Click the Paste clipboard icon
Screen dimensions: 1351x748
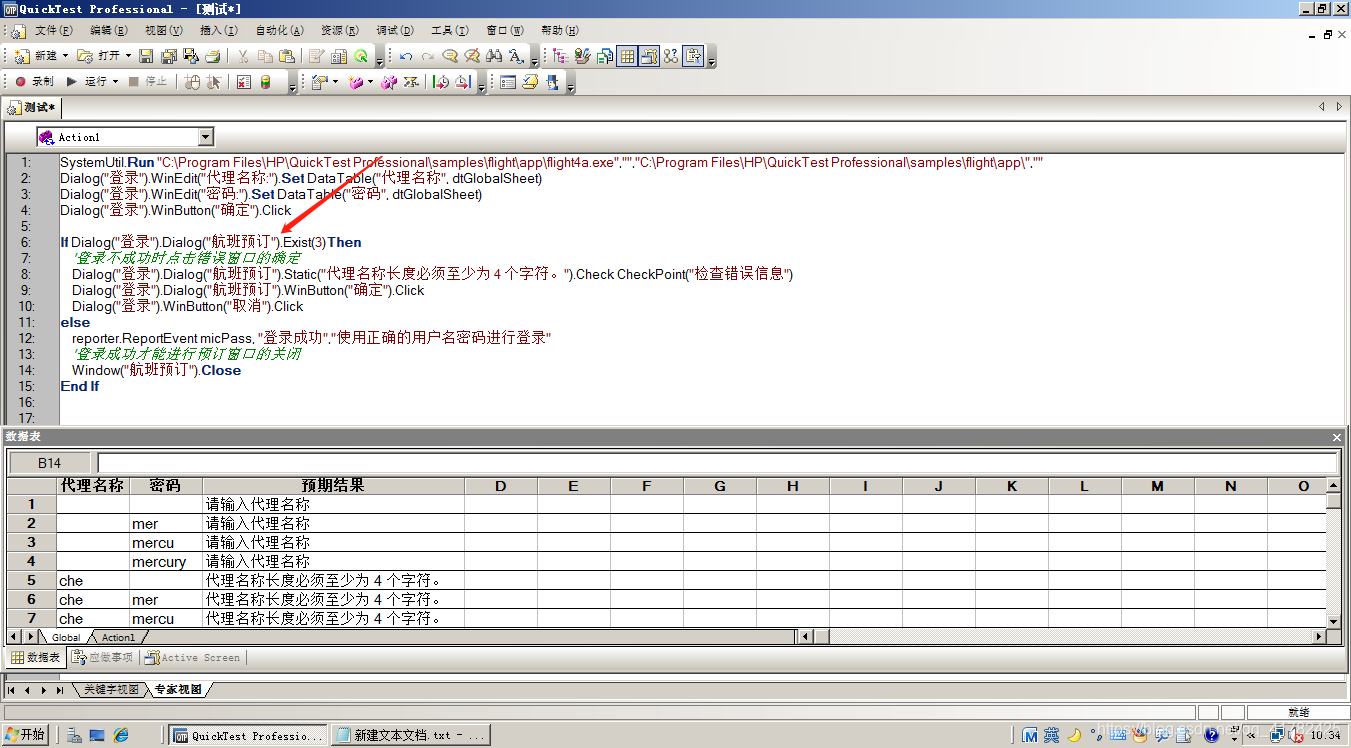click(287, 56)
